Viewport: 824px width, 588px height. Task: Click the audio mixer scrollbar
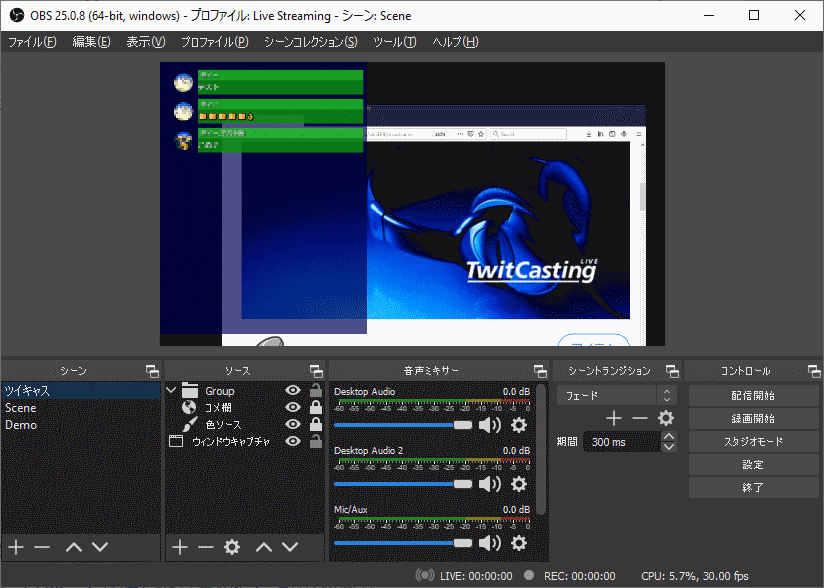(542, 451)
